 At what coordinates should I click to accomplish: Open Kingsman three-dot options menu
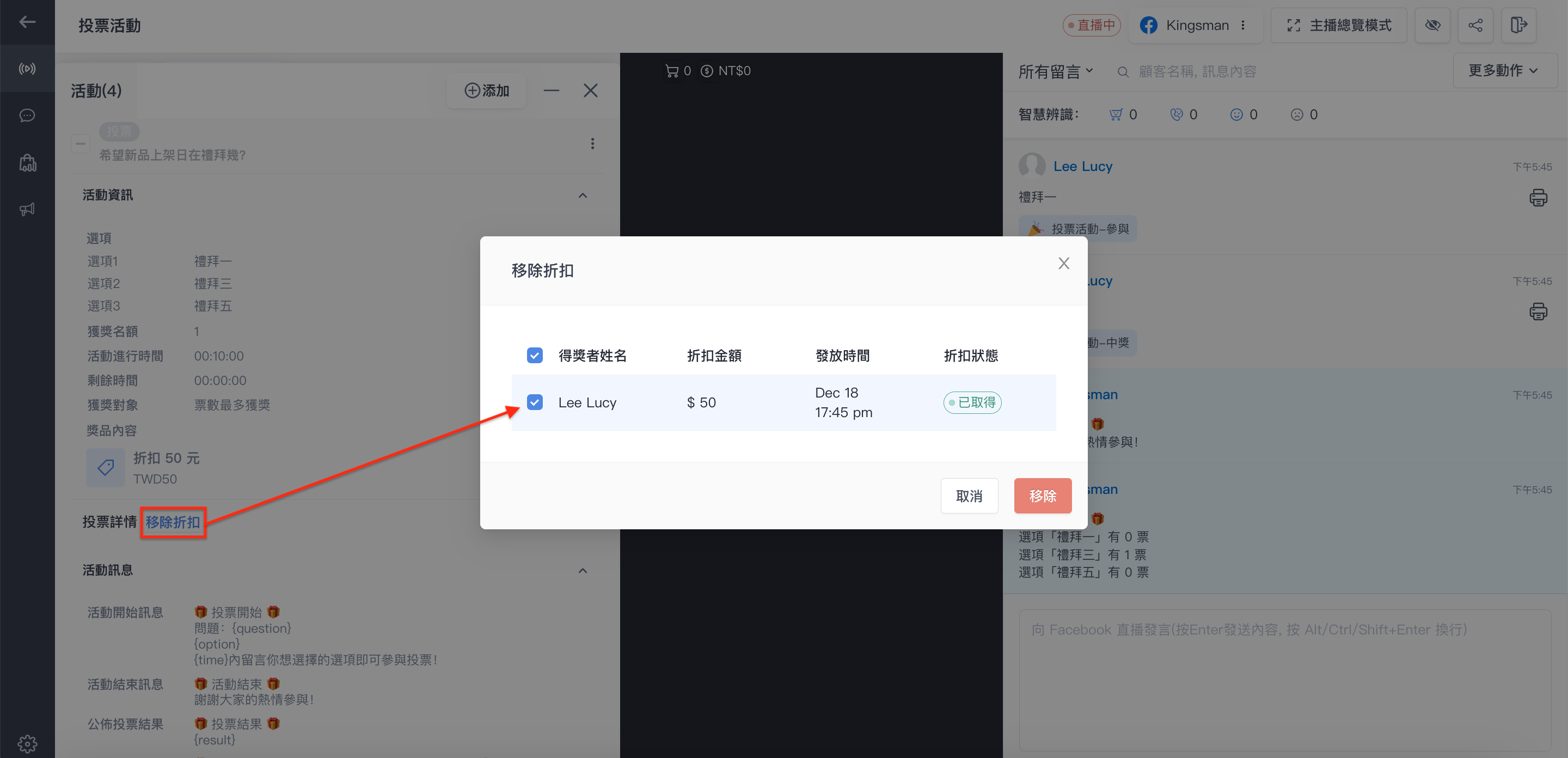[1242, 26]
